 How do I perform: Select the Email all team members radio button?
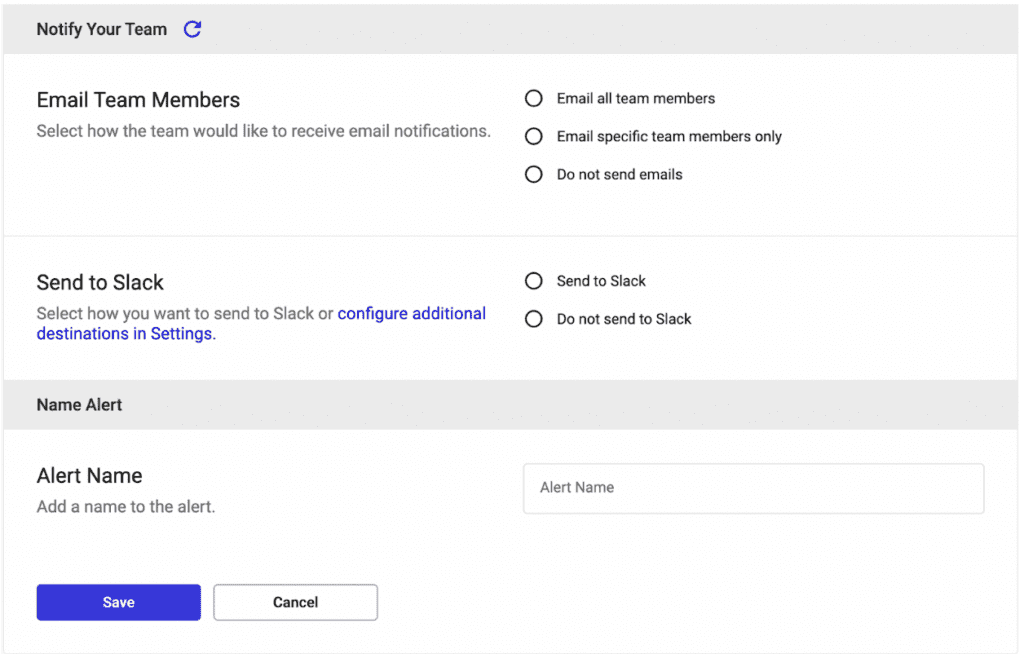click(534, 98)
